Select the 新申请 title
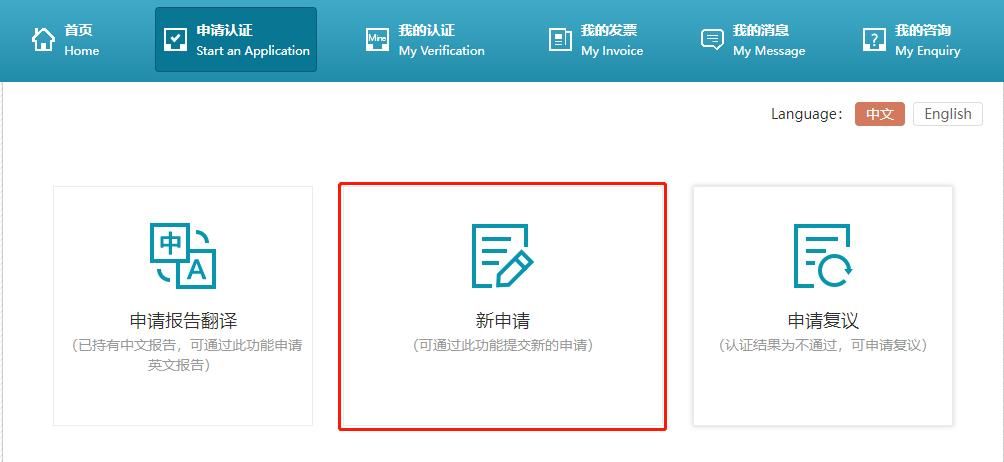This screenshot has width=1004, height=462. [503, 321]
